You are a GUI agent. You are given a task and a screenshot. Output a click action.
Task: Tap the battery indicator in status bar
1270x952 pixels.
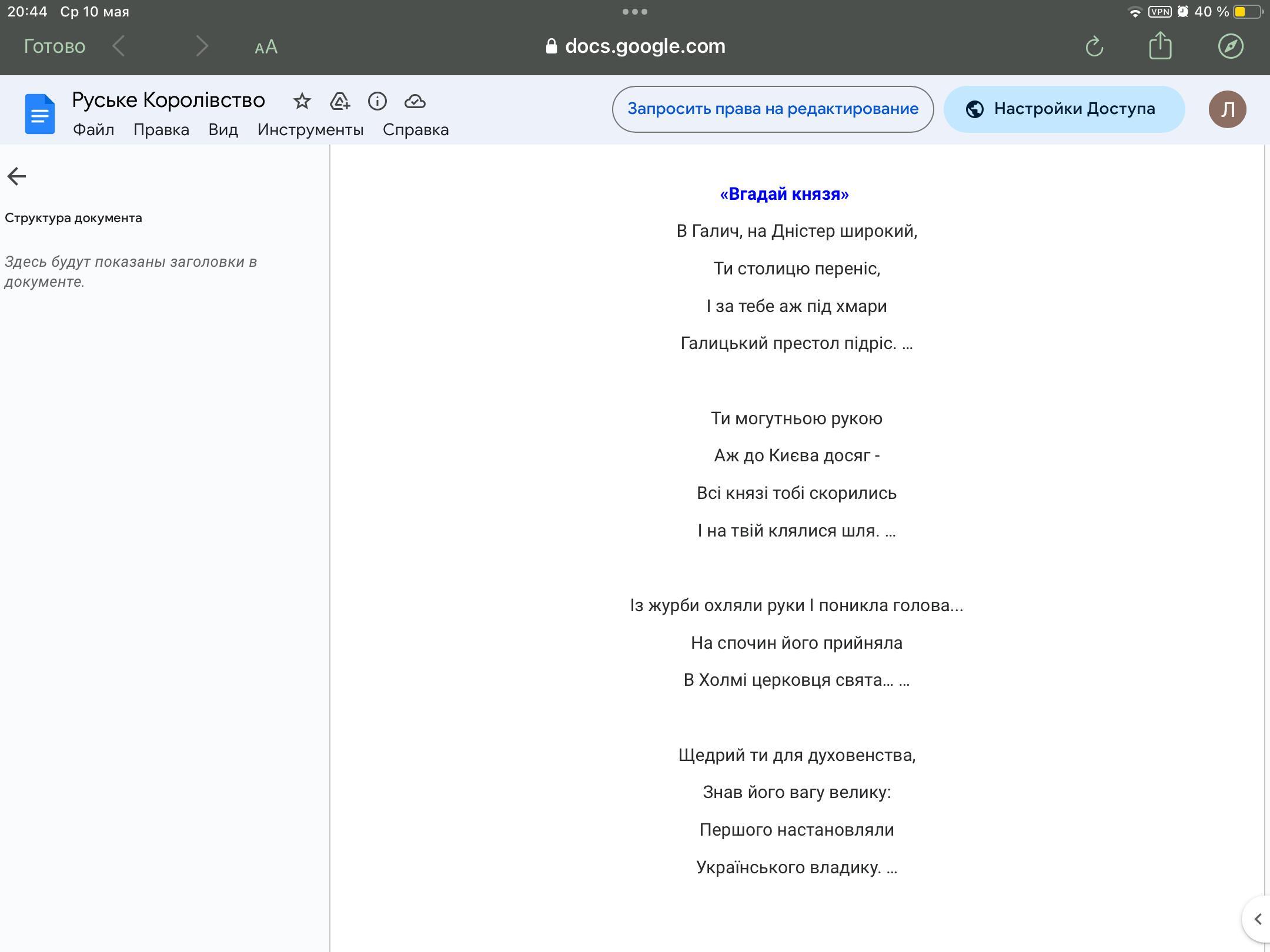[1248, 12]
